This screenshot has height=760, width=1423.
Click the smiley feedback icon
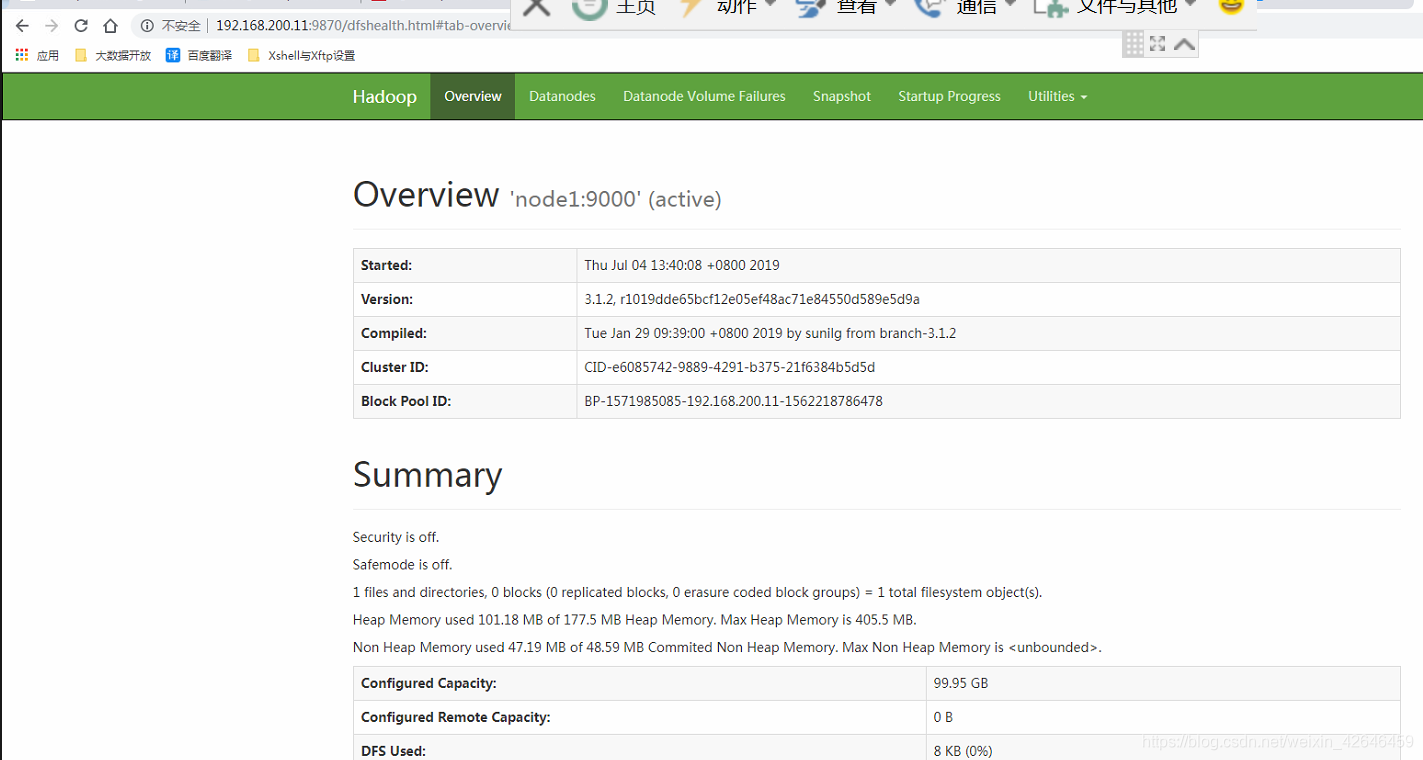point(1231,5)
